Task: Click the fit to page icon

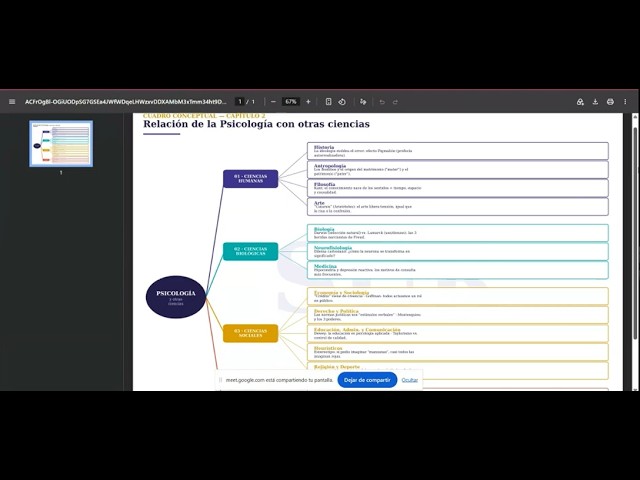Action: 328,102
